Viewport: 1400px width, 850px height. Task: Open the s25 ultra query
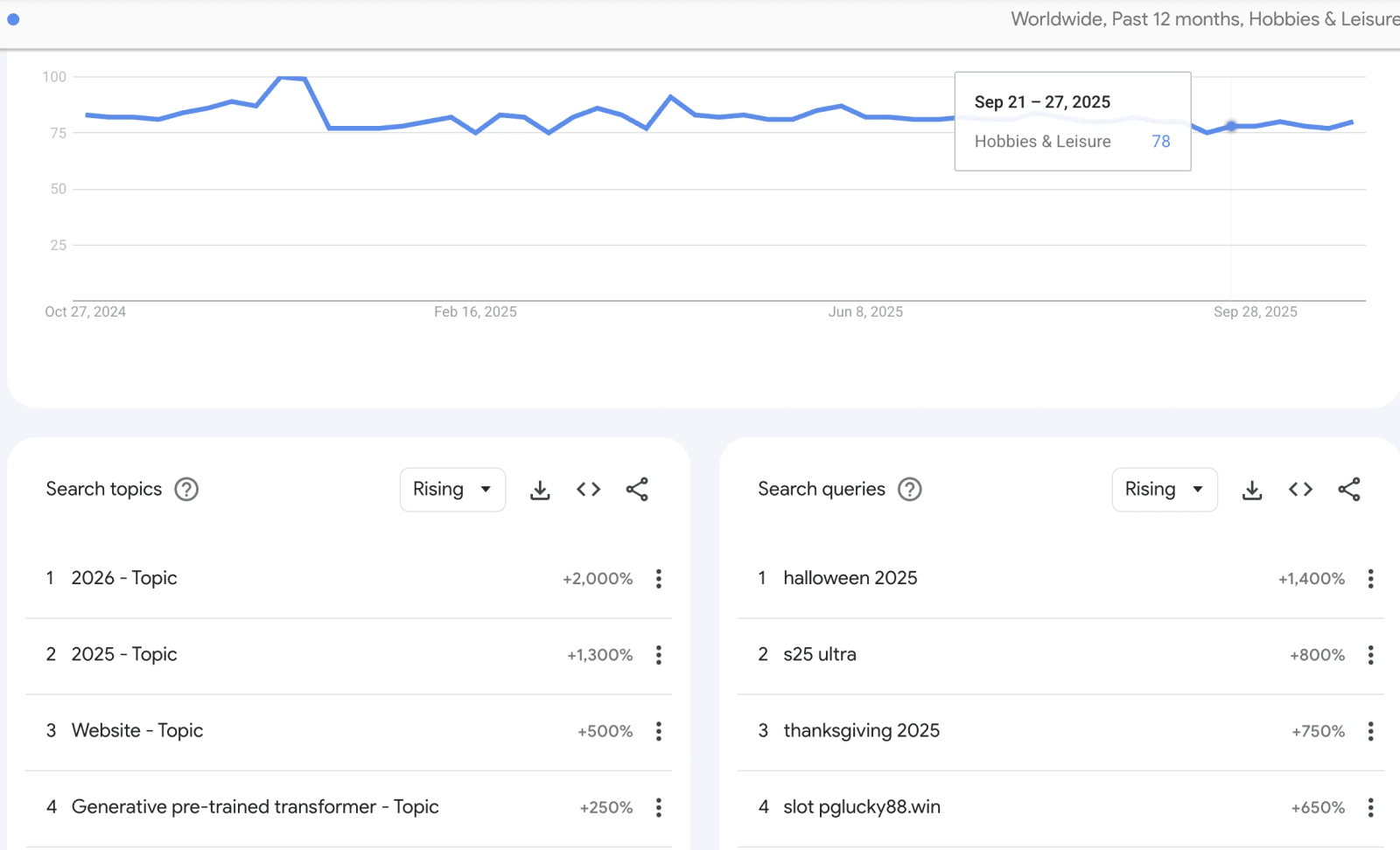(x=820, y=654)
